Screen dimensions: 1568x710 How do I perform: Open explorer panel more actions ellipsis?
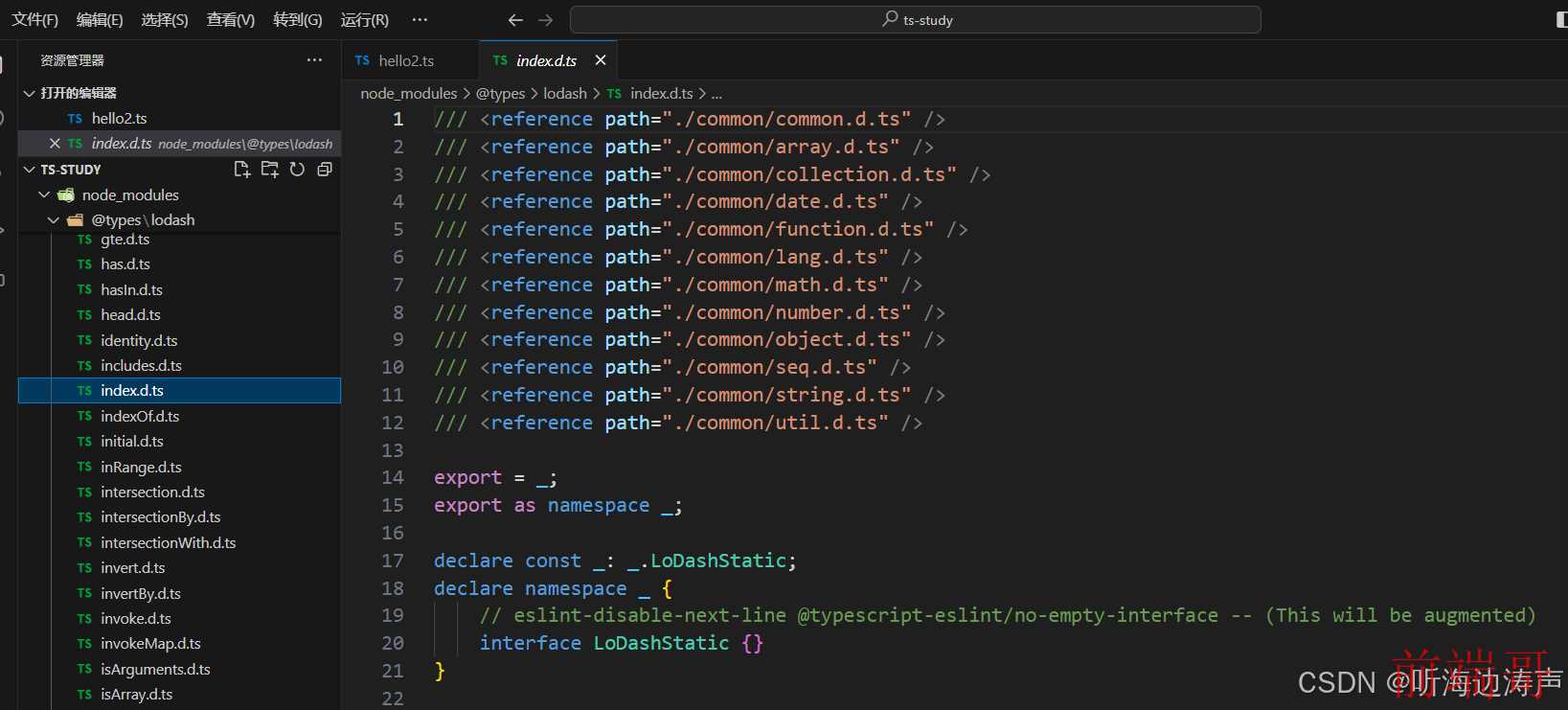[x=314, y=59]
